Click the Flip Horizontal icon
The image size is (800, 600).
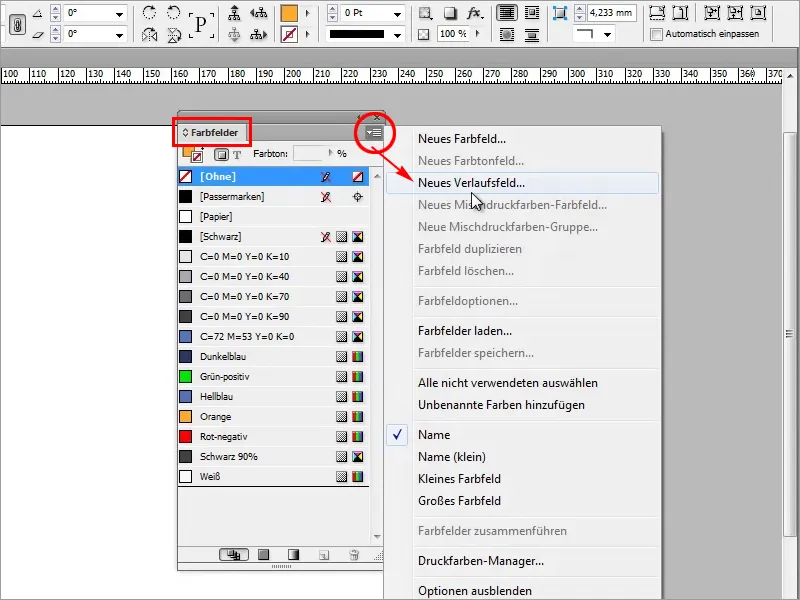coord(149,36)
